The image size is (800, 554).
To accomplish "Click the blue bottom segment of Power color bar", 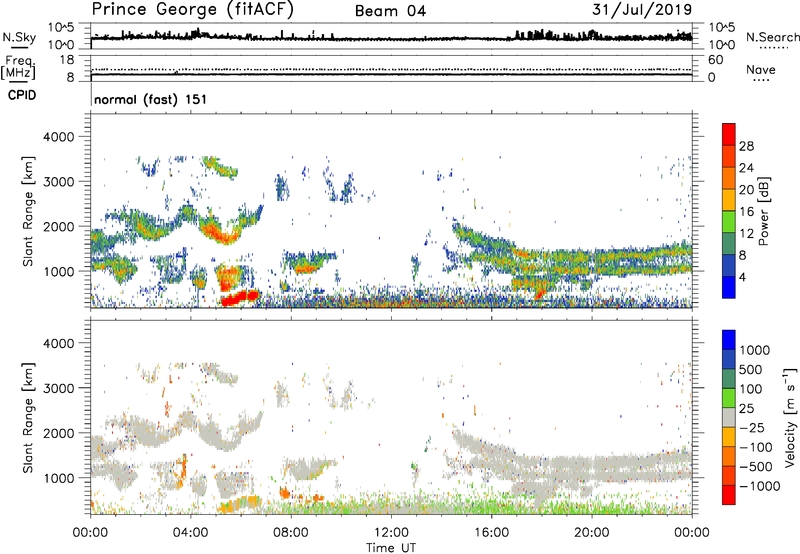I will 729,287.
